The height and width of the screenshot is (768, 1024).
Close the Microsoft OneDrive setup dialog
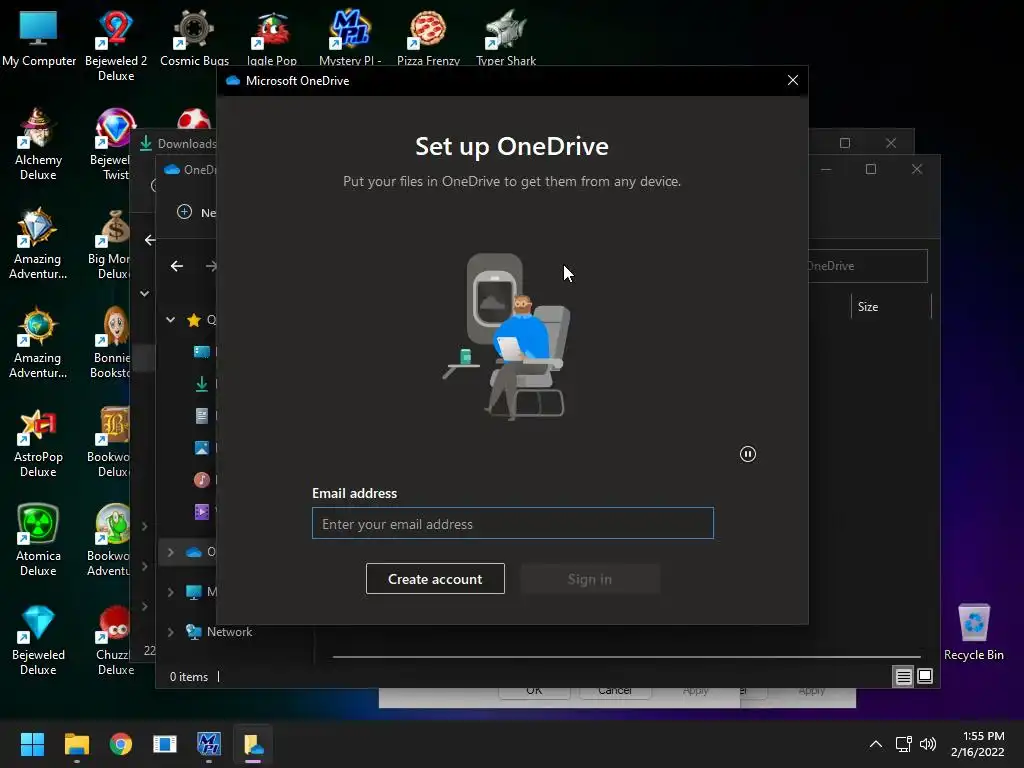tap(793, 80)
